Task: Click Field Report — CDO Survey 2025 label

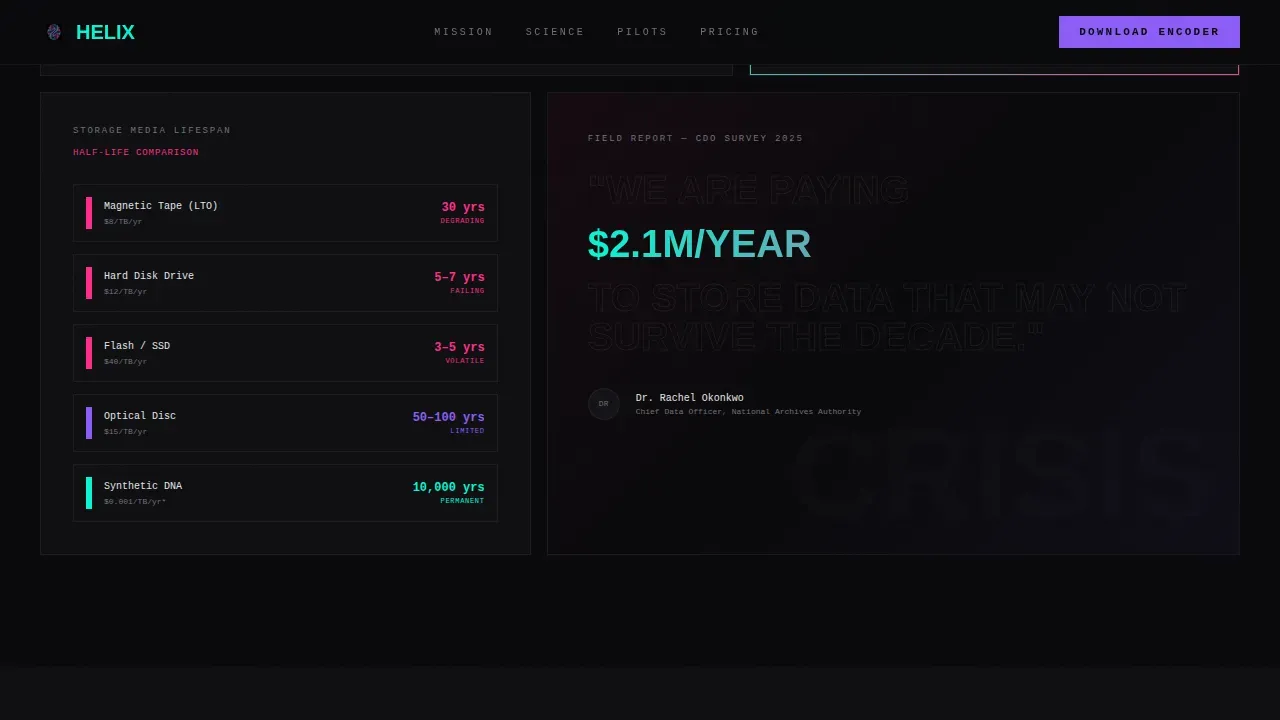Action: click(696, 139)
